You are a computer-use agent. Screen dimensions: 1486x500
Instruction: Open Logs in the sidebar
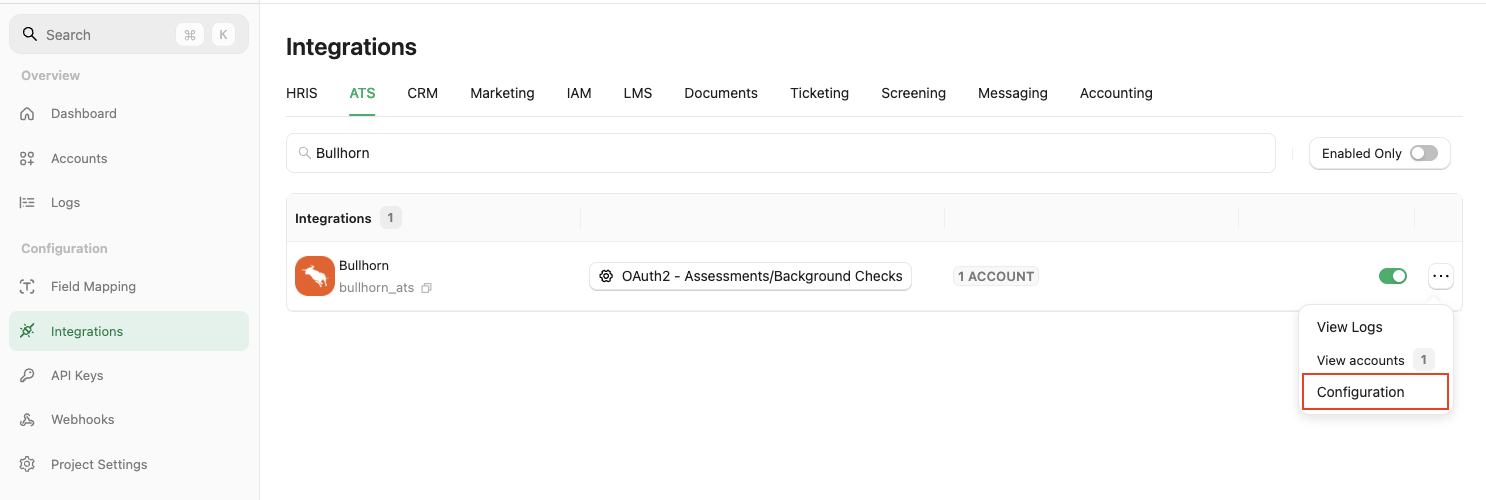(129, 202)
